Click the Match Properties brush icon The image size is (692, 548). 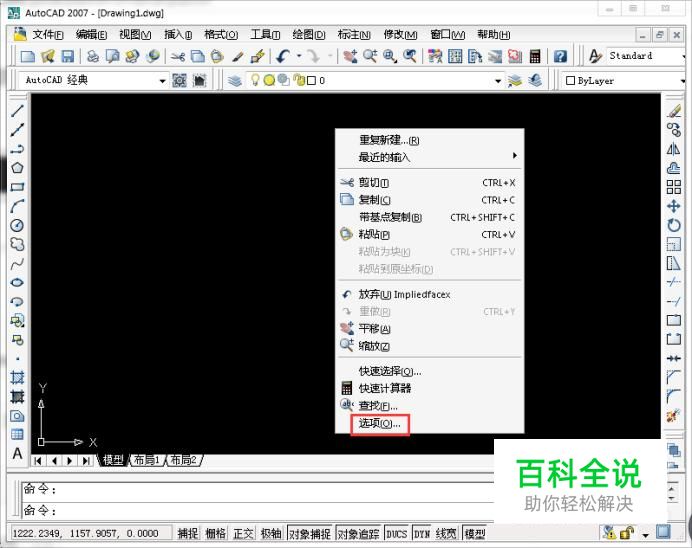coord(237,56)
